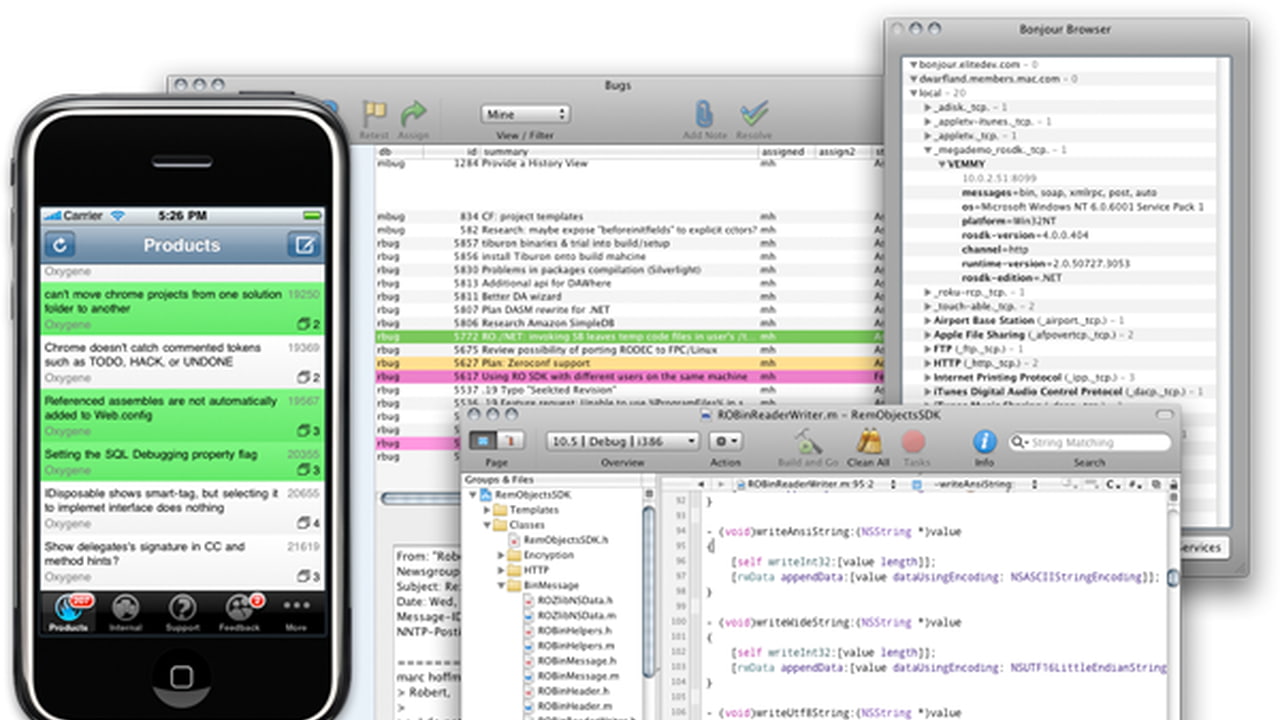Select bug 5811 Better DA wizard
1280x720 pixels.
(x=628, y=297)
